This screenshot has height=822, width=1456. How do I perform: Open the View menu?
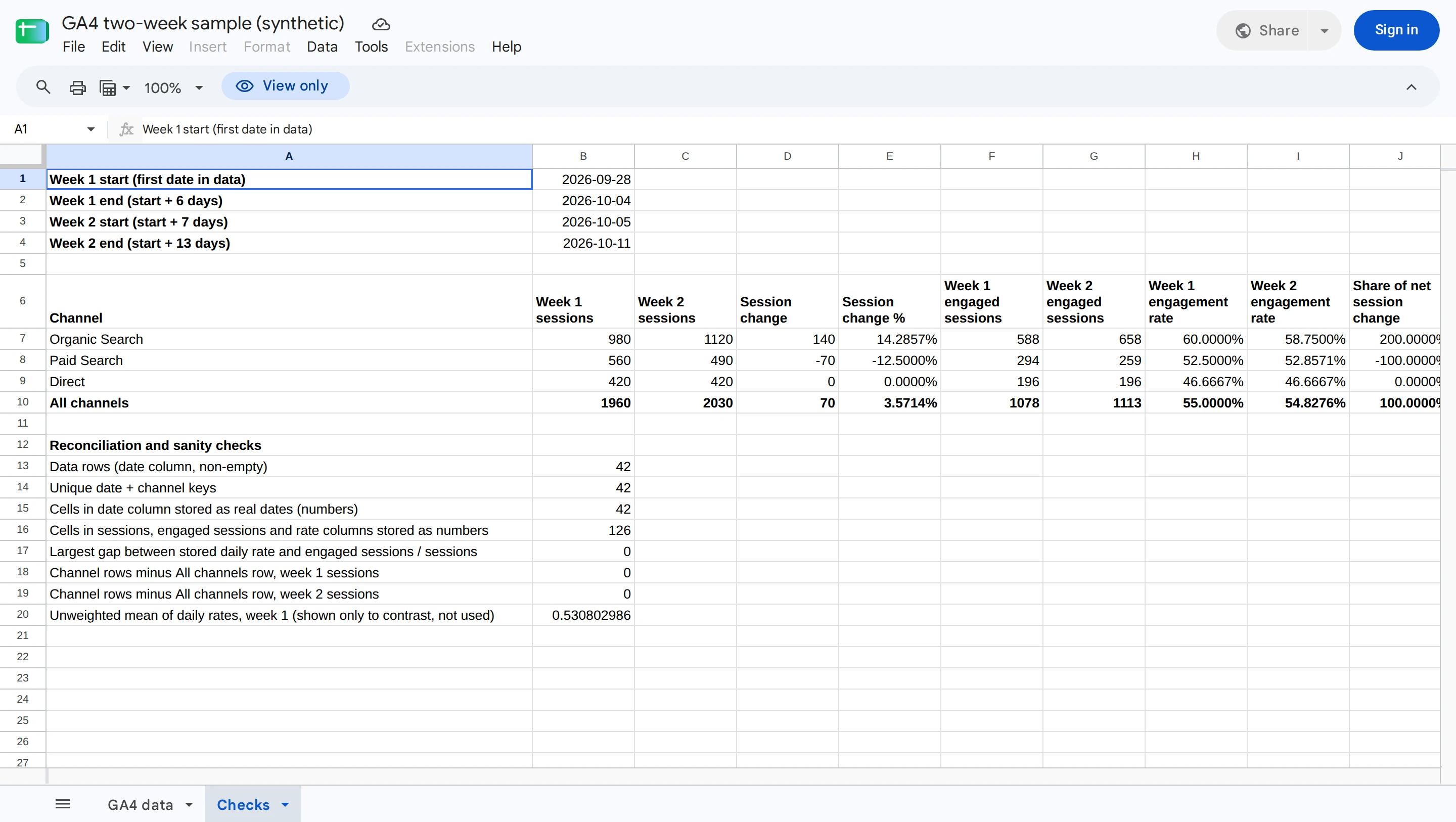158,47
